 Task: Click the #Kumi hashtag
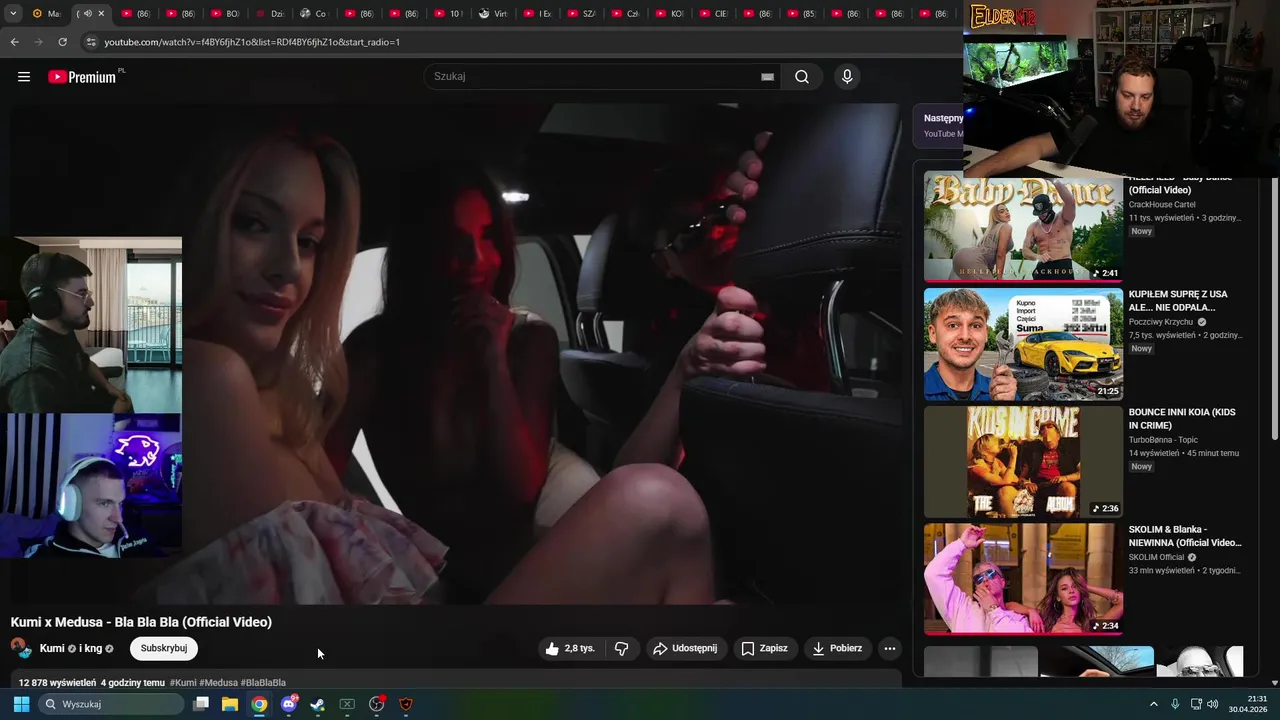point(183,683)
